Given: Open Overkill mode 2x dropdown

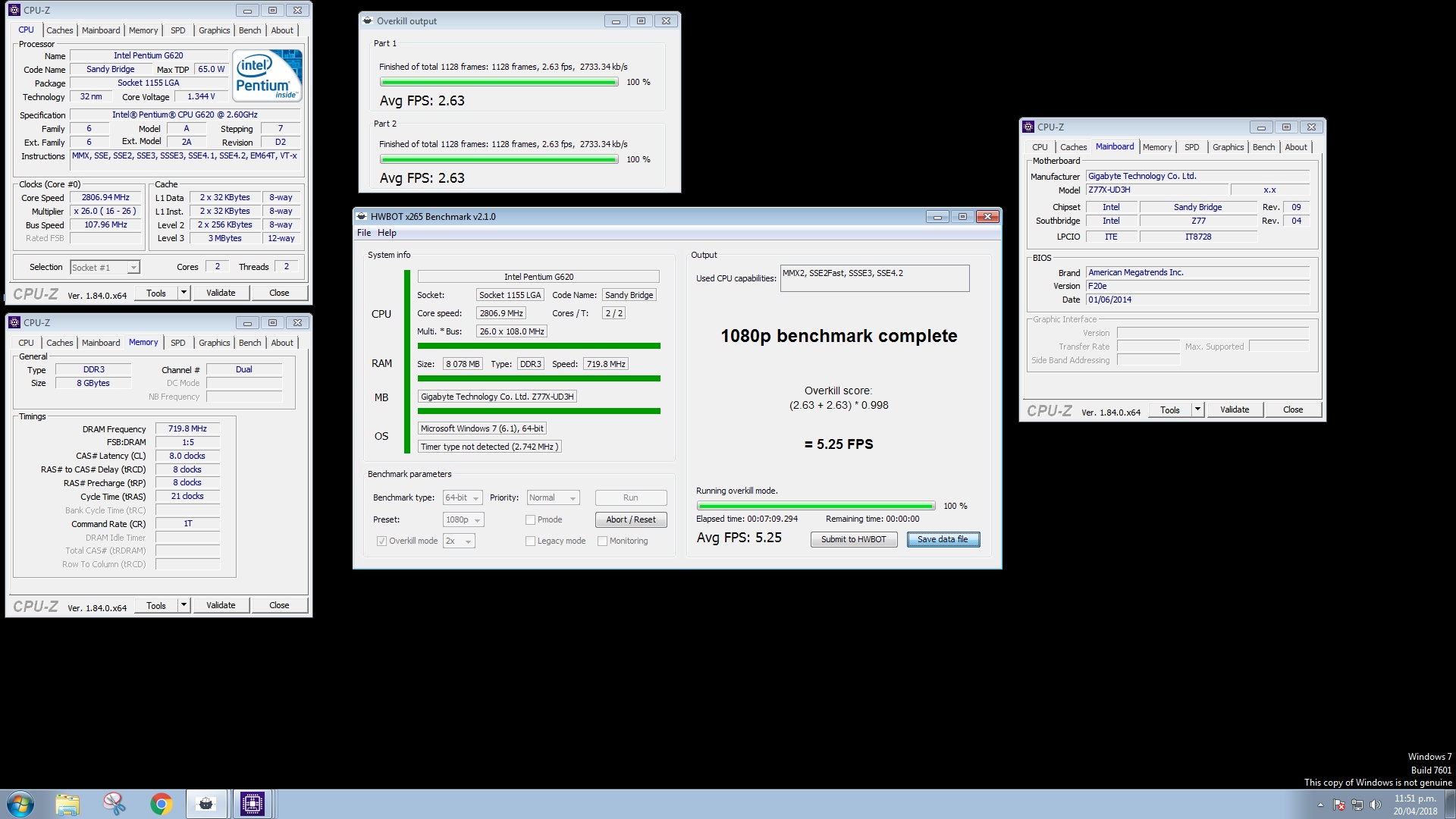Looking at the screenshot, I should coord(460,541).
